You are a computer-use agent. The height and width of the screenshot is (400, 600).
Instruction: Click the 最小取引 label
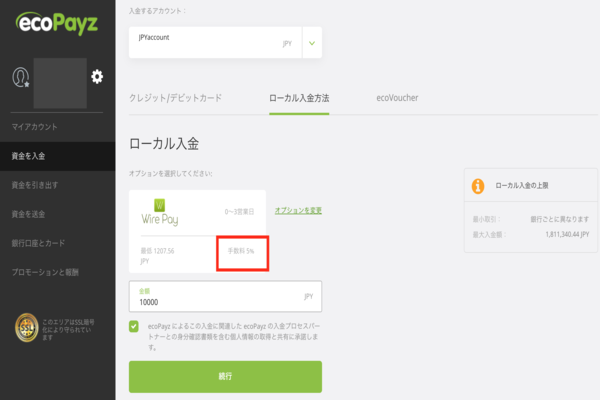point(486,219)
